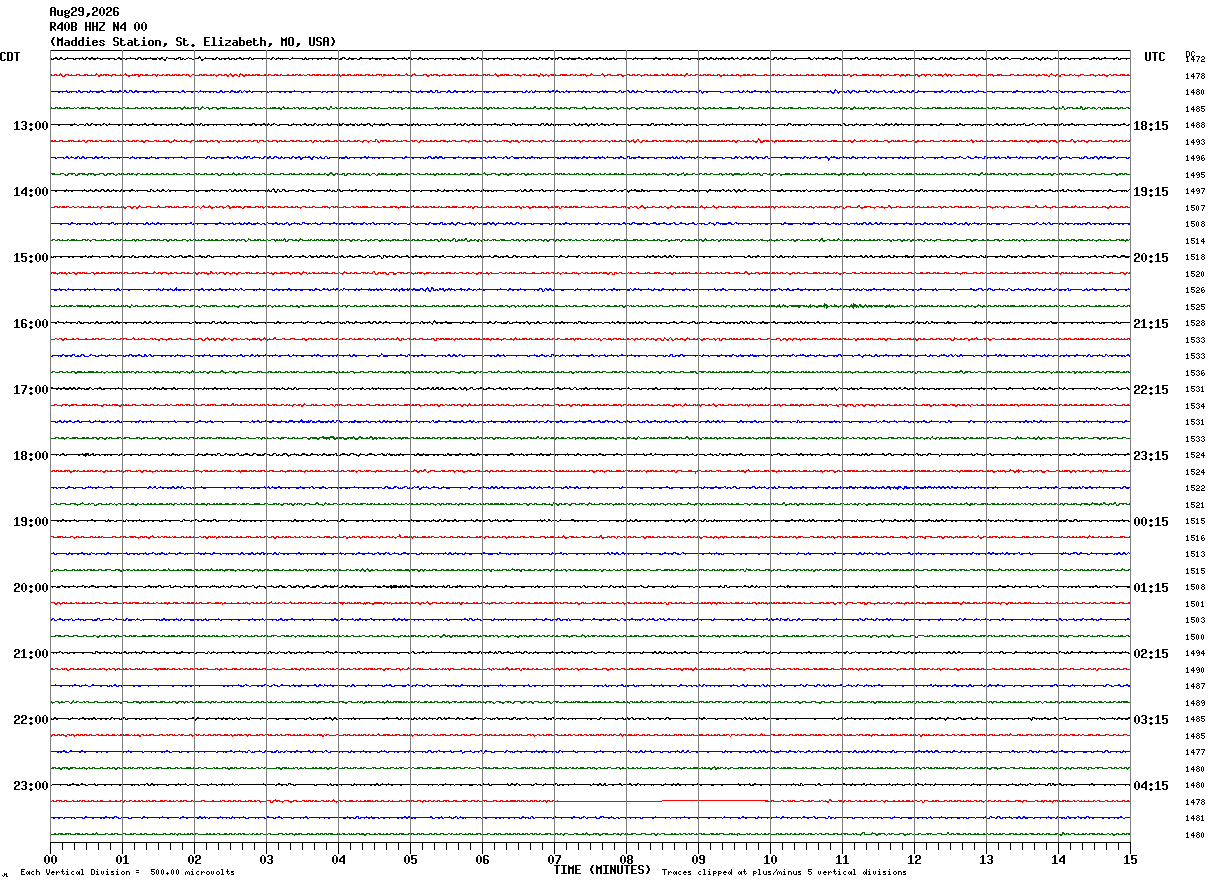This screenshot has height=886, width=1210.
Task: Click the 18:15 UTC time label
Action: (1150, 126)
